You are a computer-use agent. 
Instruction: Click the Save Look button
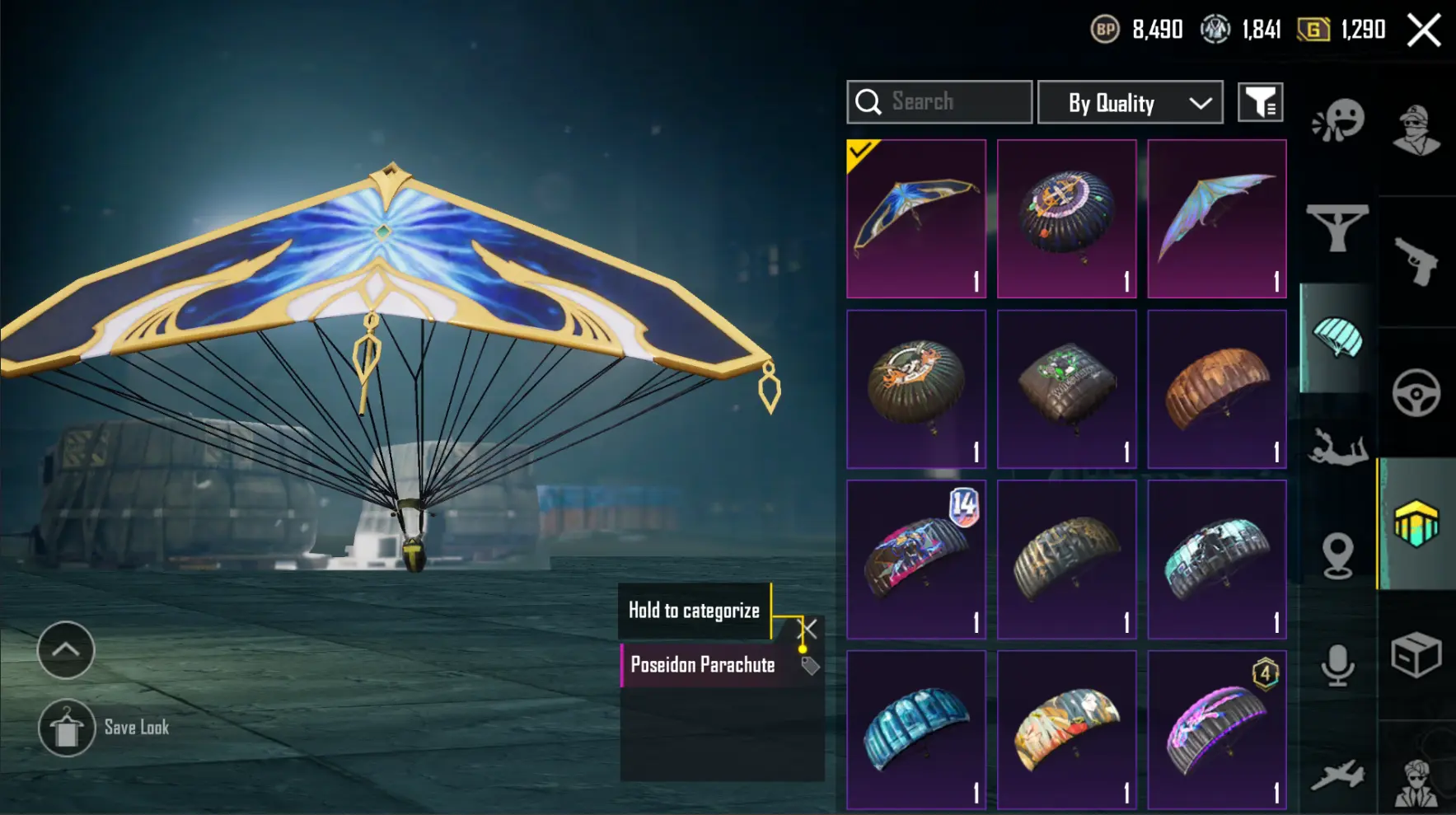104,728
